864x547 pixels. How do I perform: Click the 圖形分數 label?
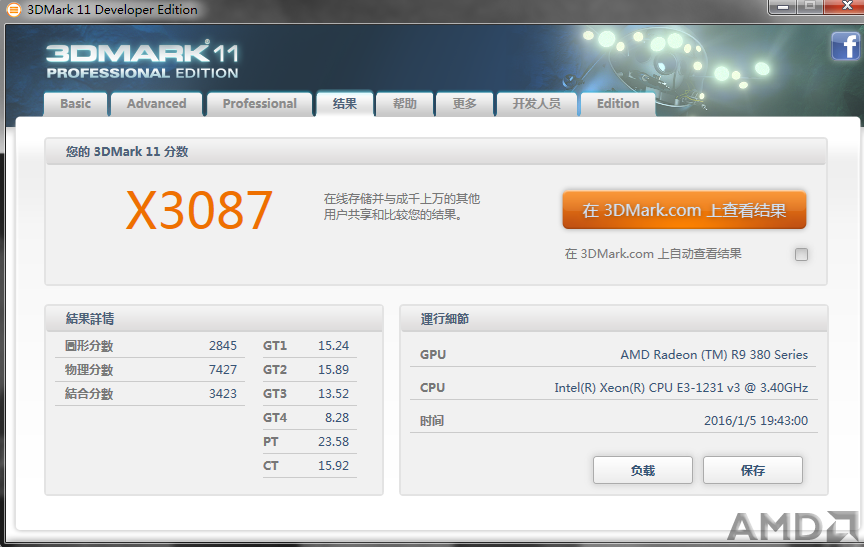point(89,346)
